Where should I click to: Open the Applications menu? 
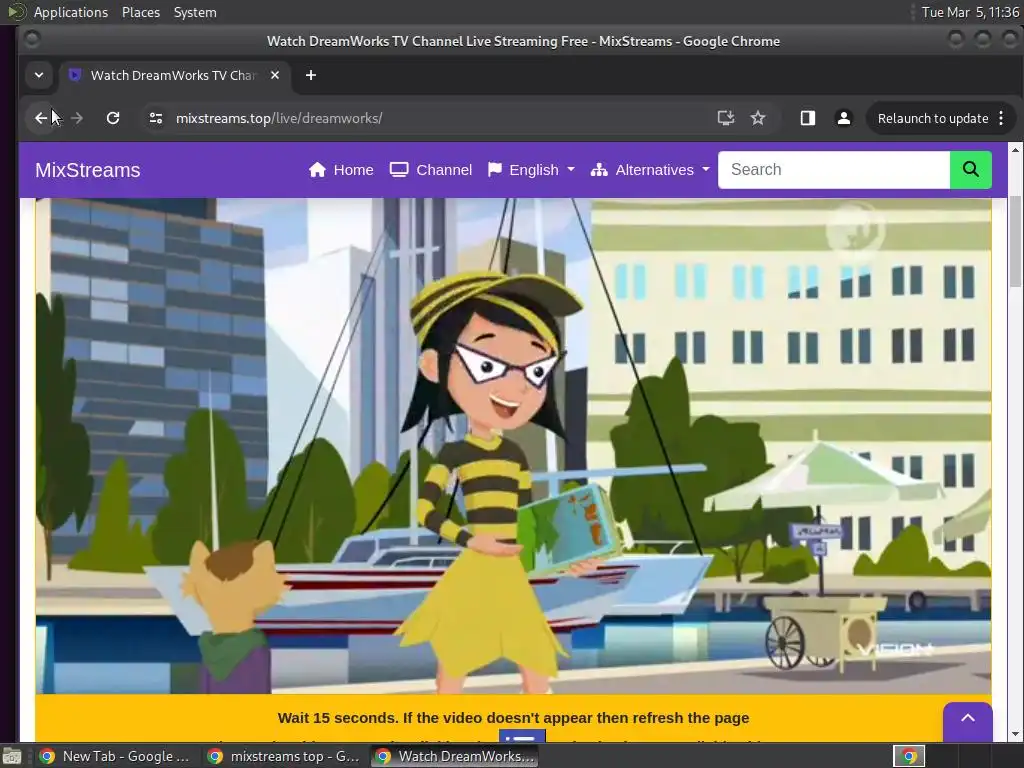tap(71, 12)
